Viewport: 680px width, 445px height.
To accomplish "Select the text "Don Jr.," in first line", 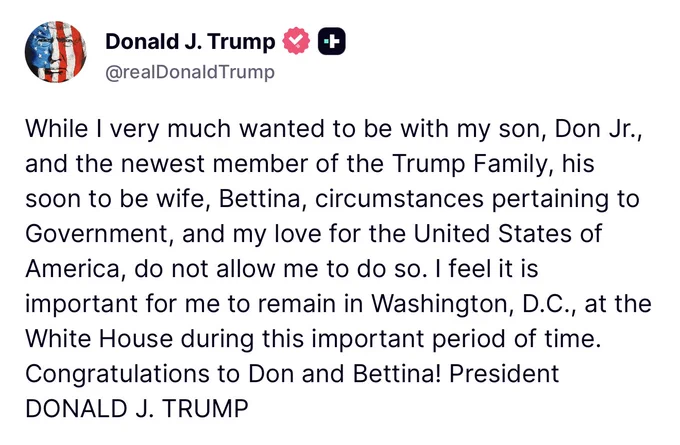I will (598, 129).
